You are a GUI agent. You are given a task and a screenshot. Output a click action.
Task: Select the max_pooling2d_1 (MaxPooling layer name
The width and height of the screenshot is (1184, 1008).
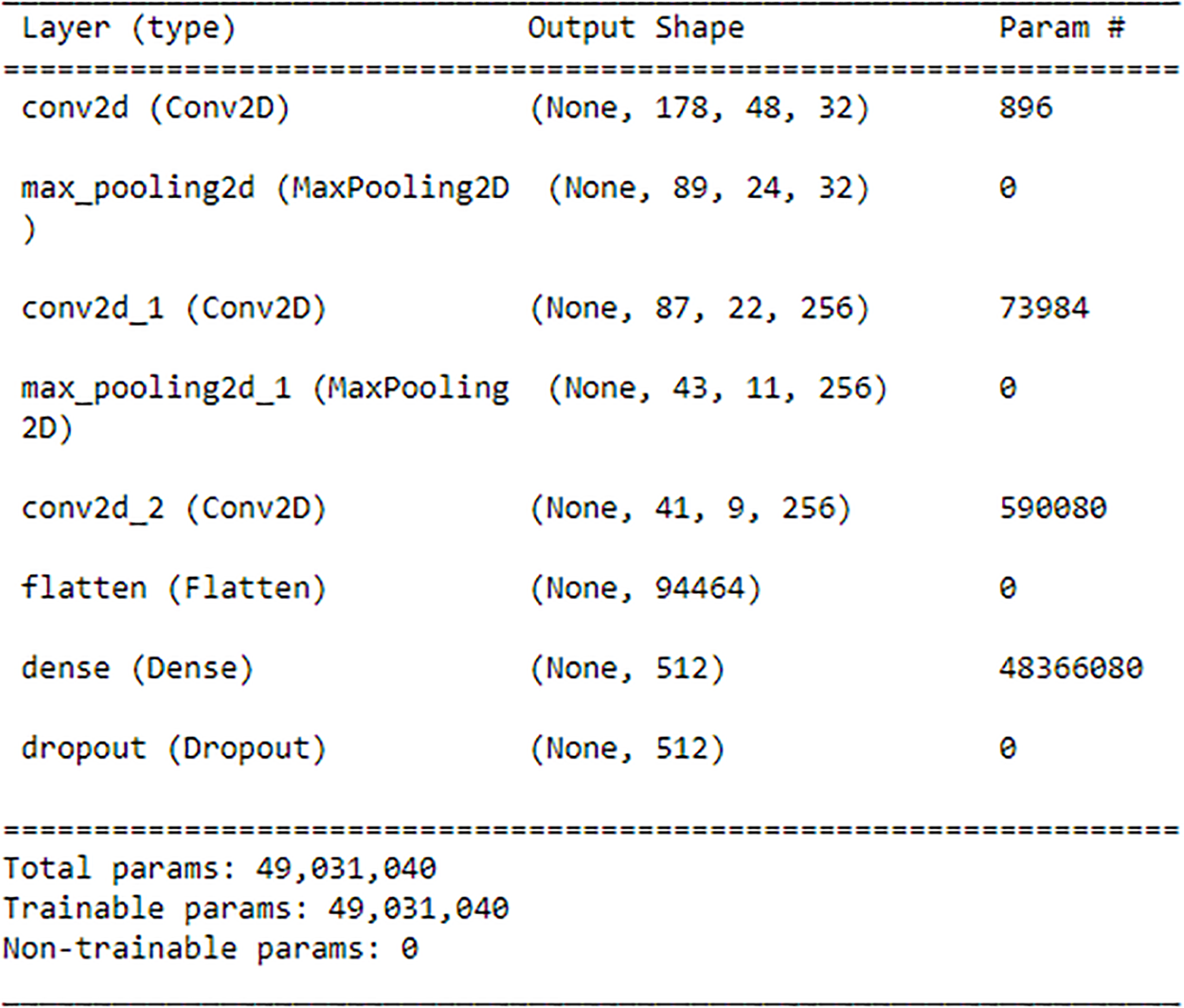(264, 388)
